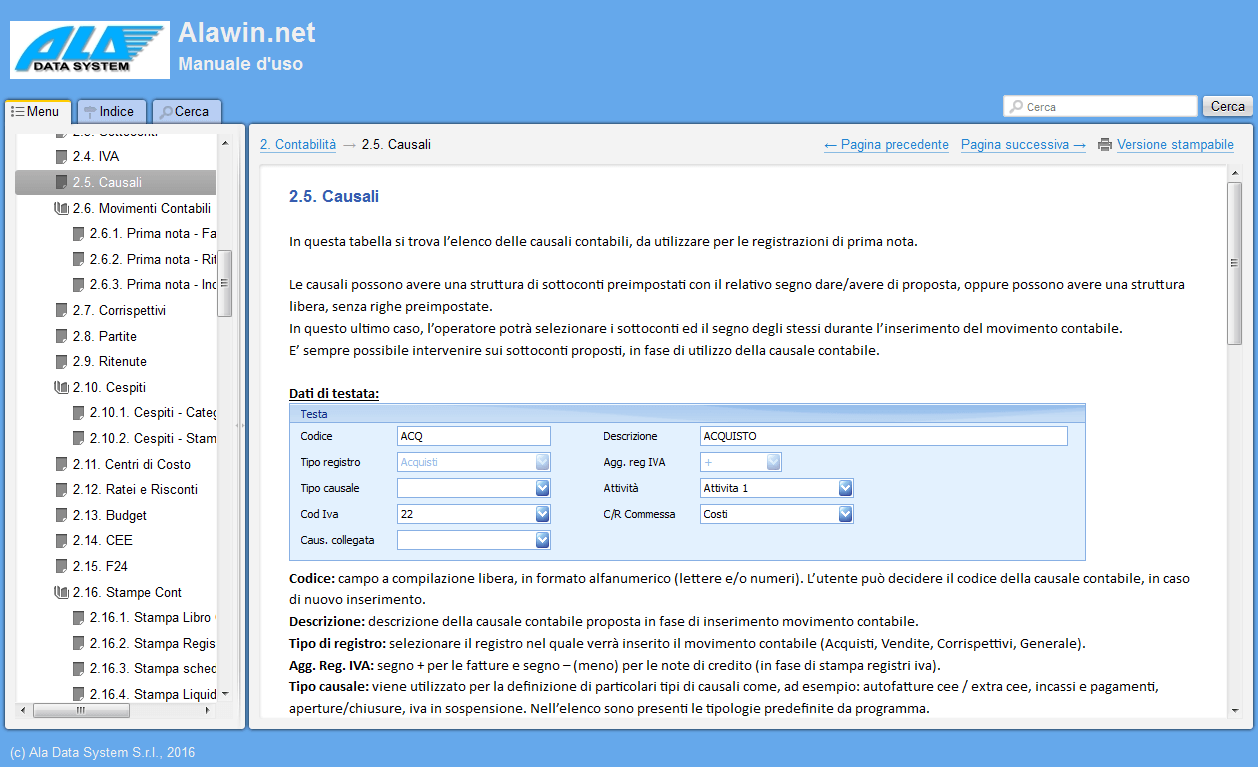Select the 2.5. Causali tree item
This screenshot has width=1258, height=767.
click(115, 182)
